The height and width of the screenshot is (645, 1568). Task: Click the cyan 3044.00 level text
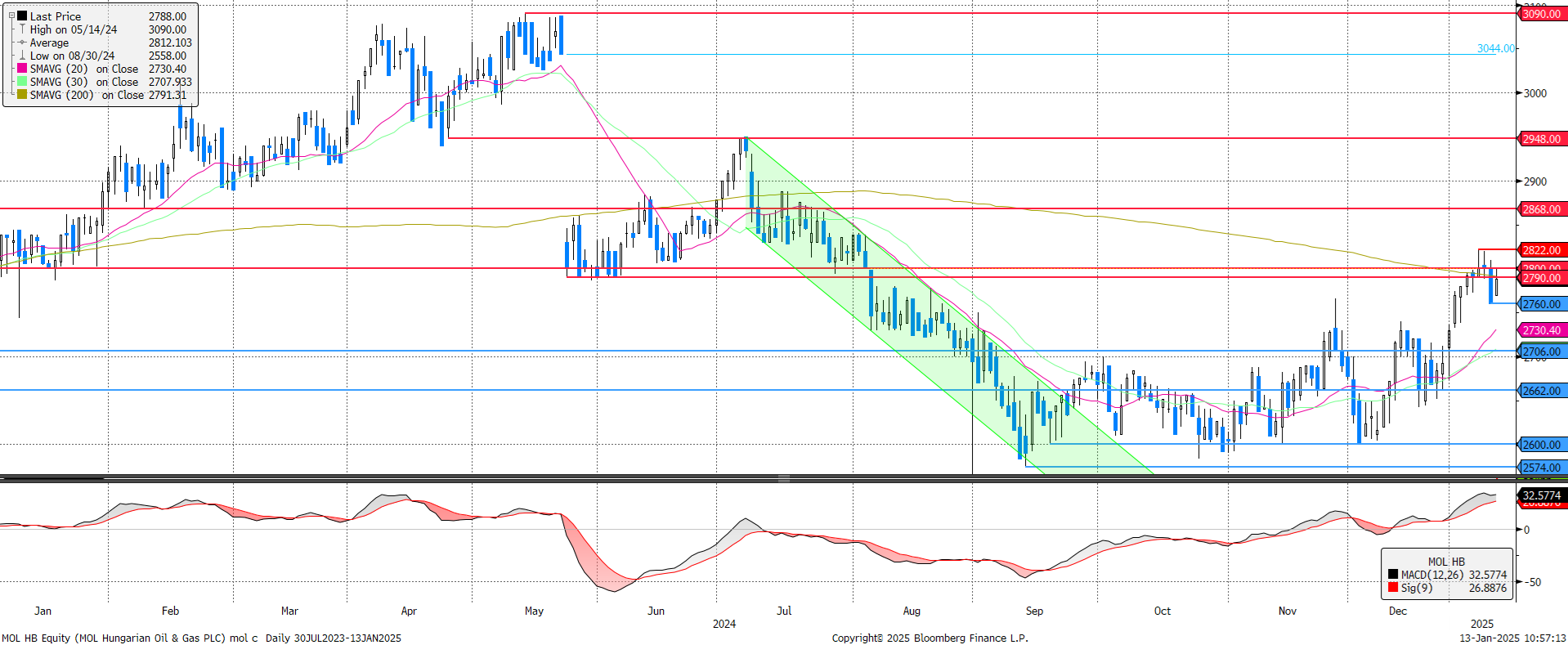tap(1495, 48)
